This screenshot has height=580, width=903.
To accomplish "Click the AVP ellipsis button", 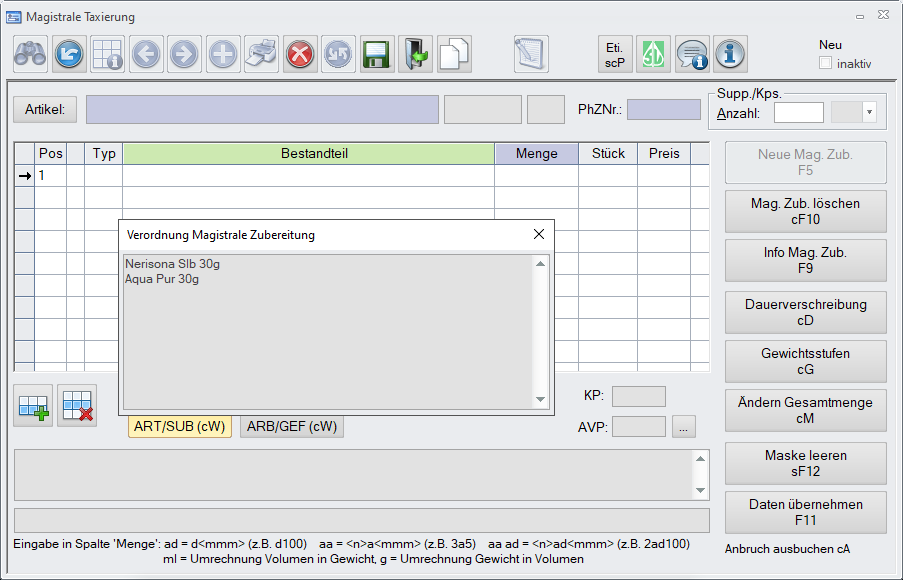I will point(684,427).
